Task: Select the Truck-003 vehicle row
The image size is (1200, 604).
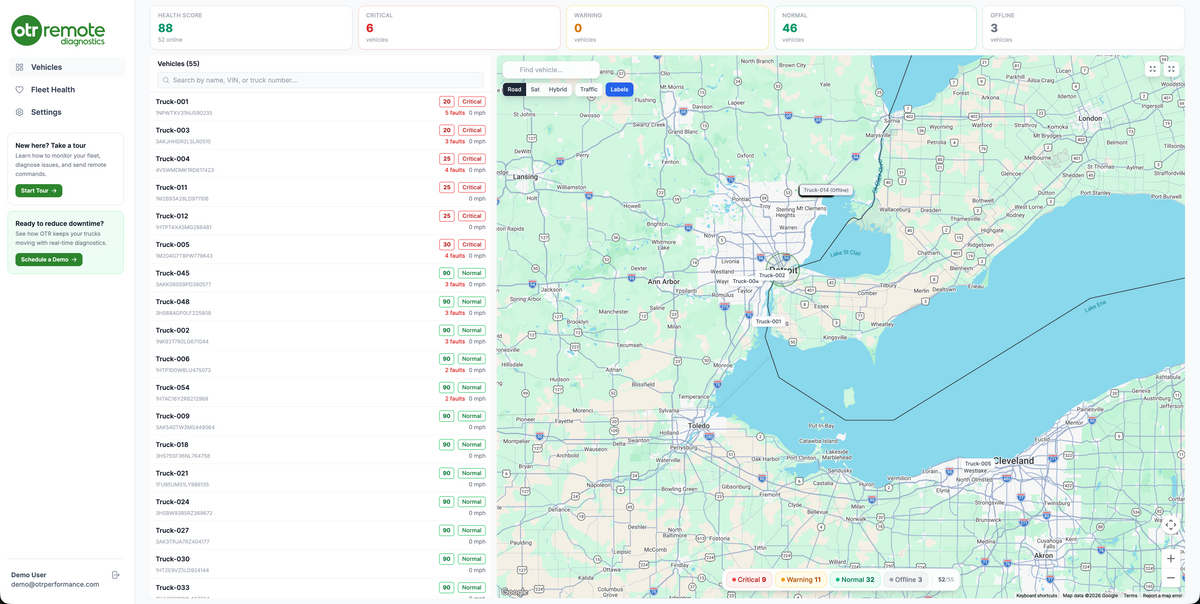Action: point(320,135)
